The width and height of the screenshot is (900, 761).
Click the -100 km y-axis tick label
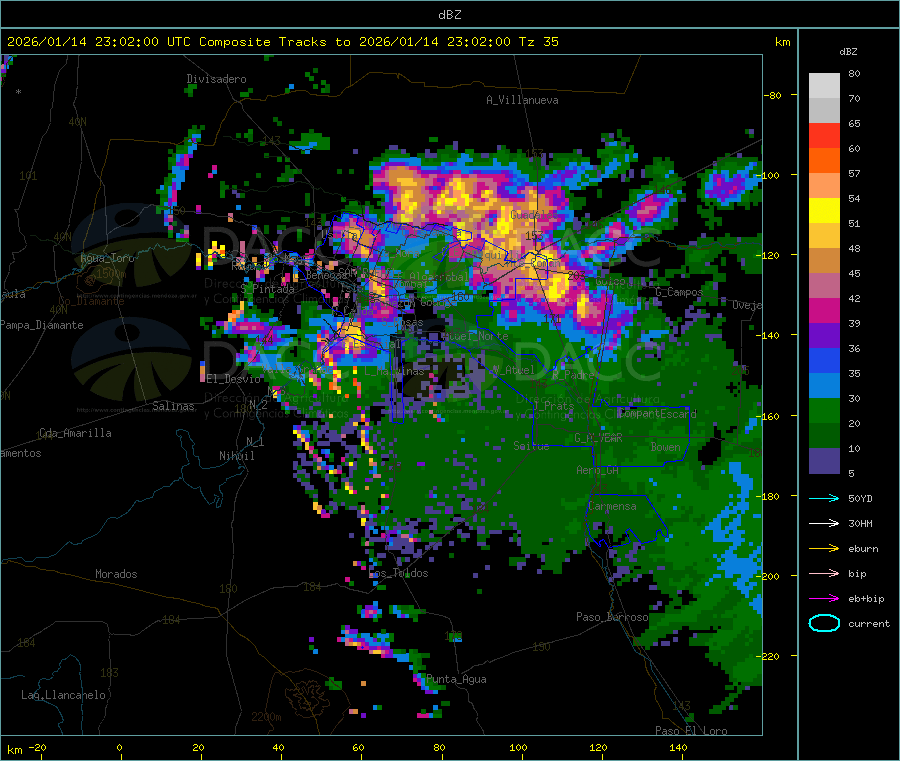click(771, 175)
